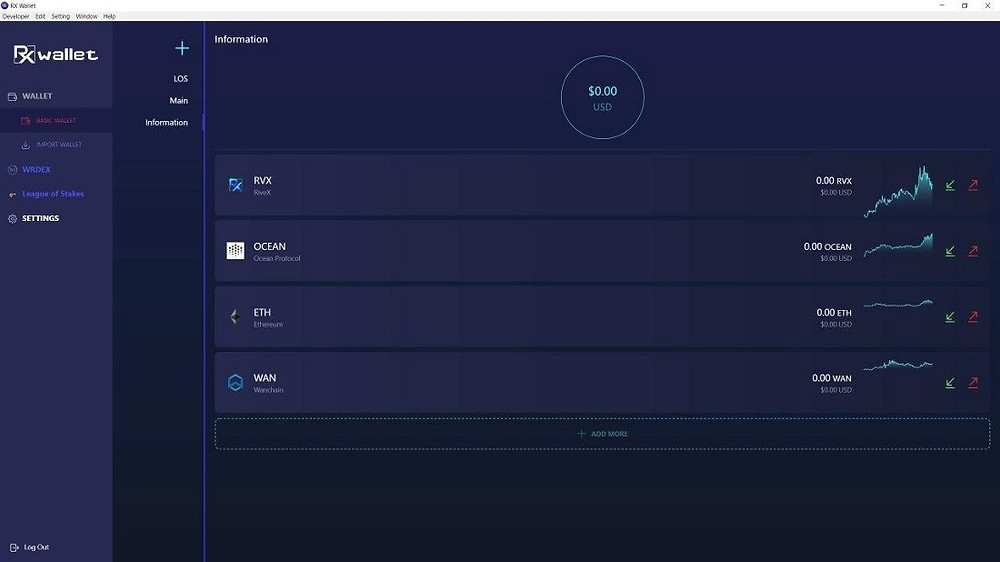
Task: Open the Edit menu
Action: pyautogui.click(x=40, y=17)
